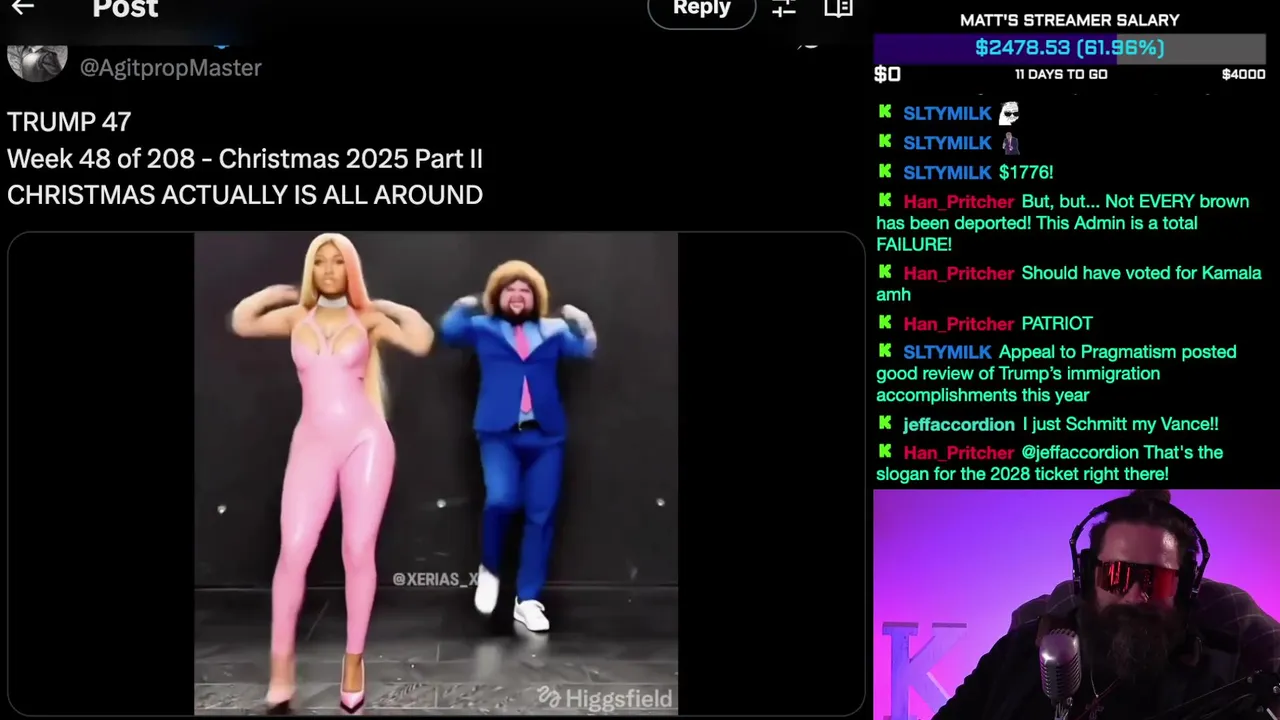Click the Reply button
The width and height of the screenshot is (1280, 720).
coord(701,10)
